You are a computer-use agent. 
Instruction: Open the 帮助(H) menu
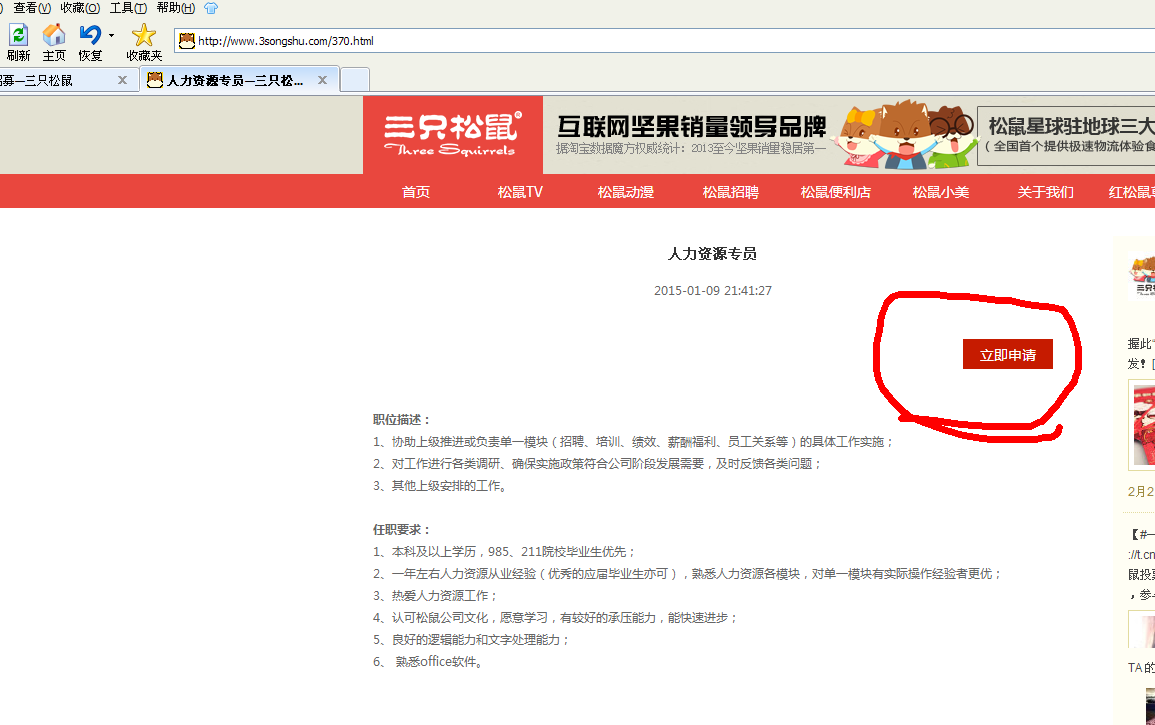coord(175,8)
